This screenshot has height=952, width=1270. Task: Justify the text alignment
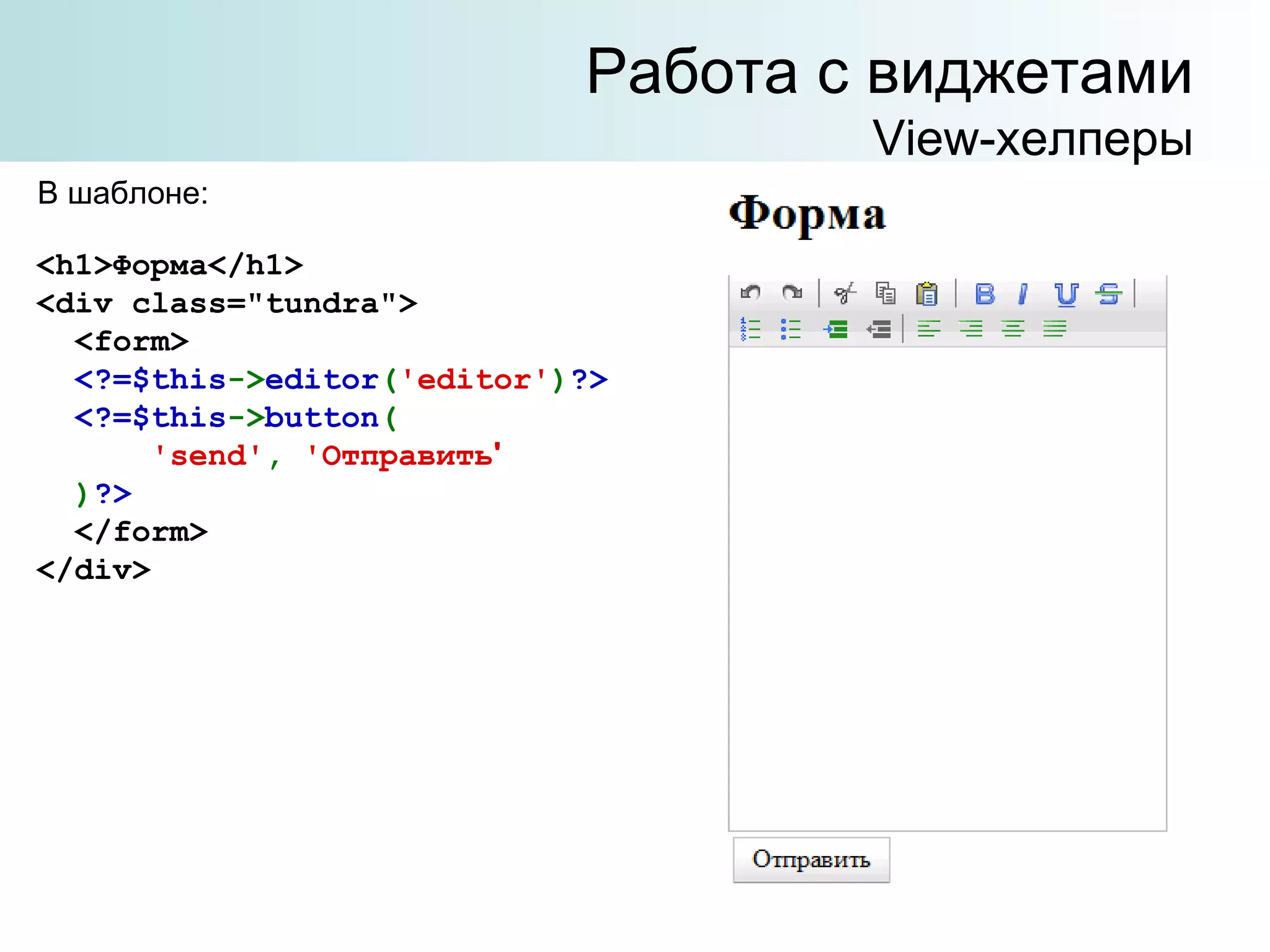1055,328
